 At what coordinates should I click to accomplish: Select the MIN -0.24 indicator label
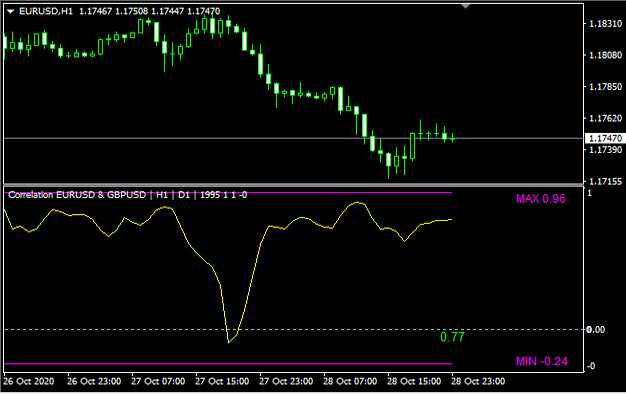pos(542,361)
